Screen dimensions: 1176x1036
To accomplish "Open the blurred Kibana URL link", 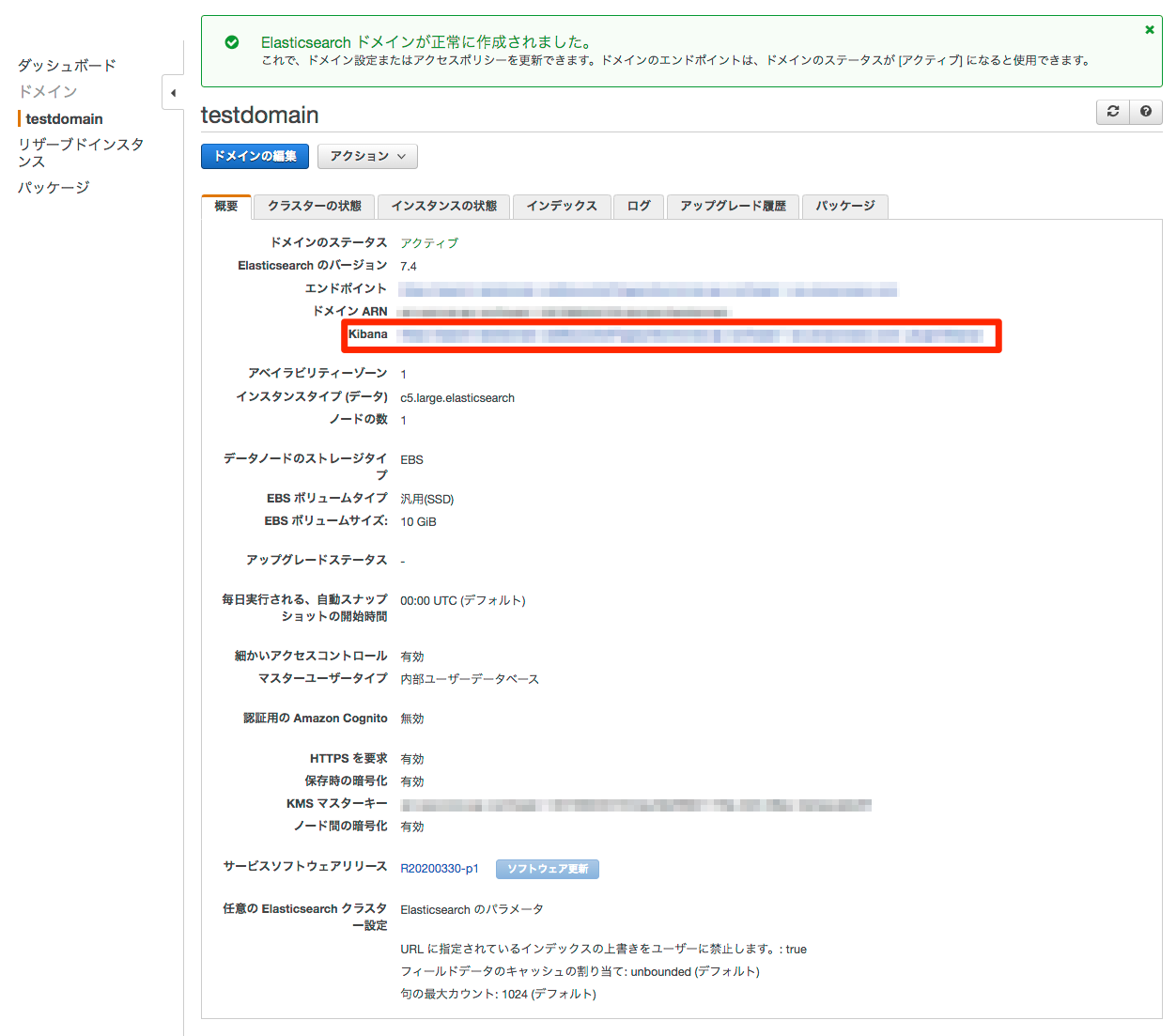I will click(690, 335).
